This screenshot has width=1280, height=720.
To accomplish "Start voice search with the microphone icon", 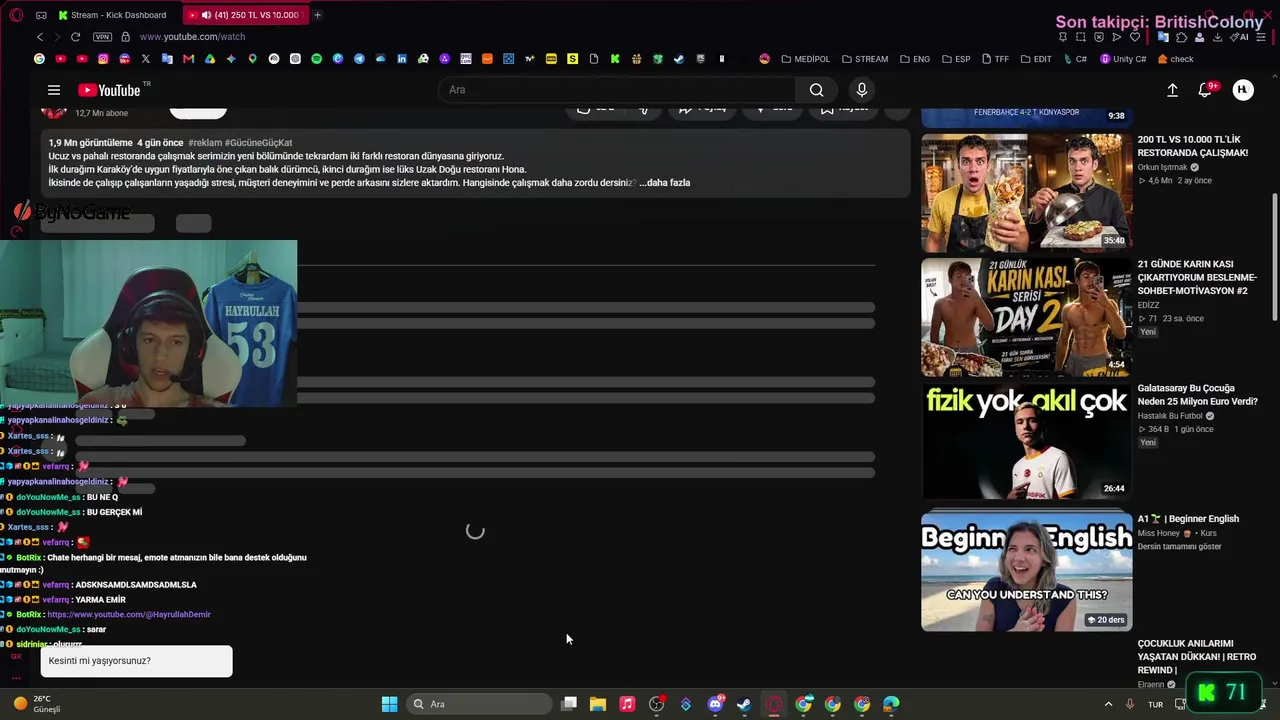I will click(x=862, y=90).
